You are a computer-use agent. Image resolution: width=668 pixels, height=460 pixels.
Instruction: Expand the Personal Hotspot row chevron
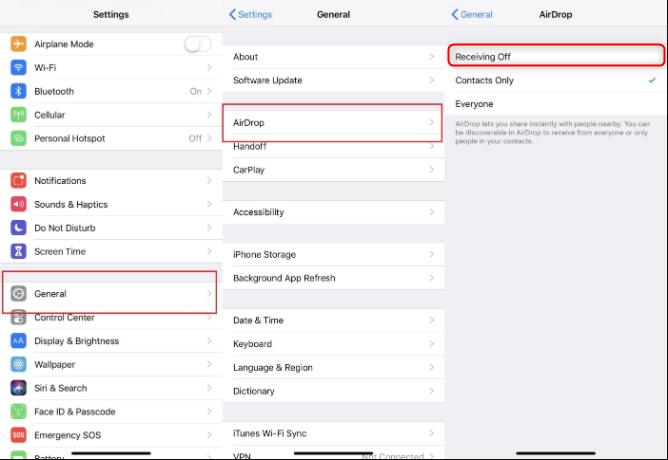coord(209,138)
